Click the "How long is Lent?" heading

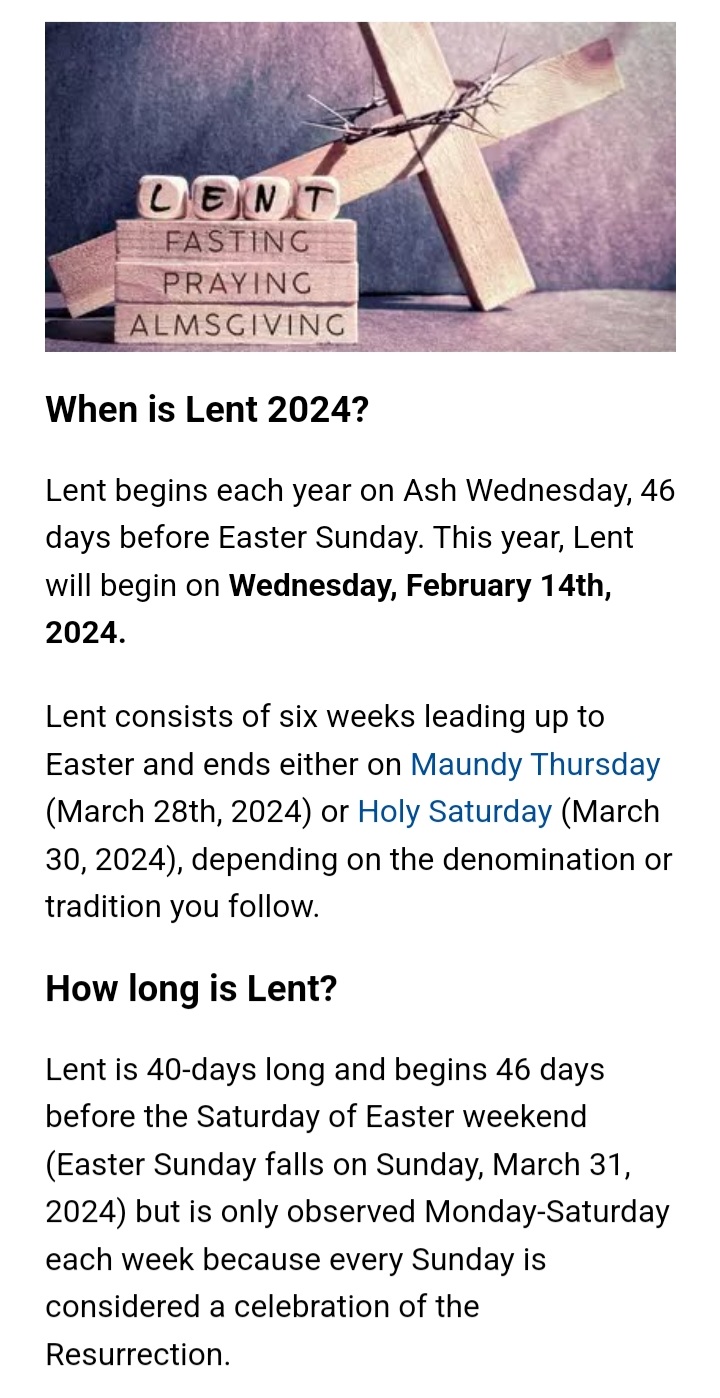191,989
